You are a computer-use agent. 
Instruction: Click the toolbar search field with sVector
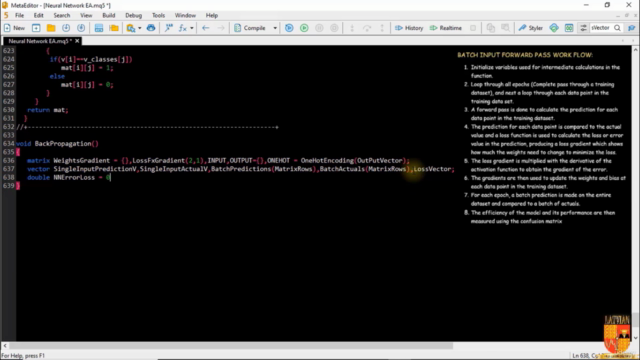point(601,28)
